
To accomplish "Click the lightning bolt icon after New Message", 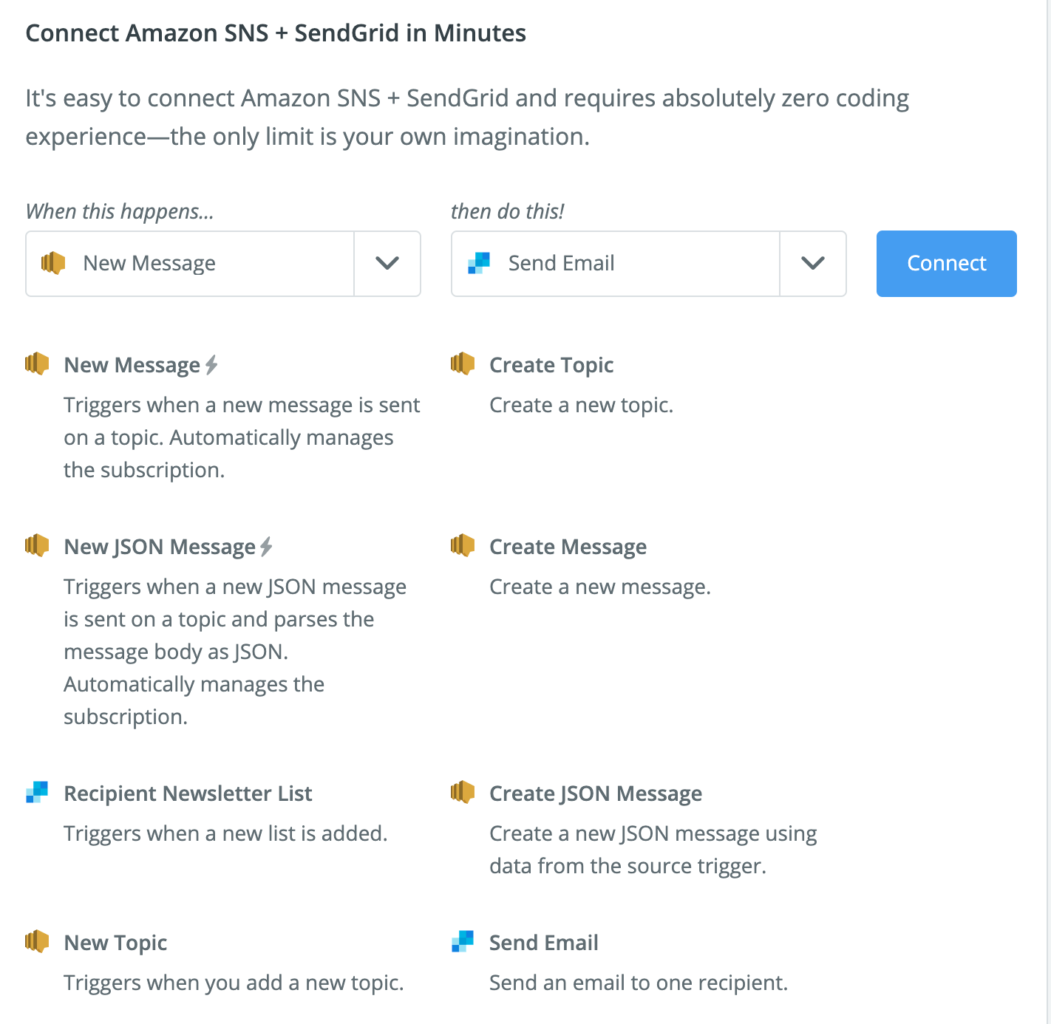I will [x=211, y=366].
